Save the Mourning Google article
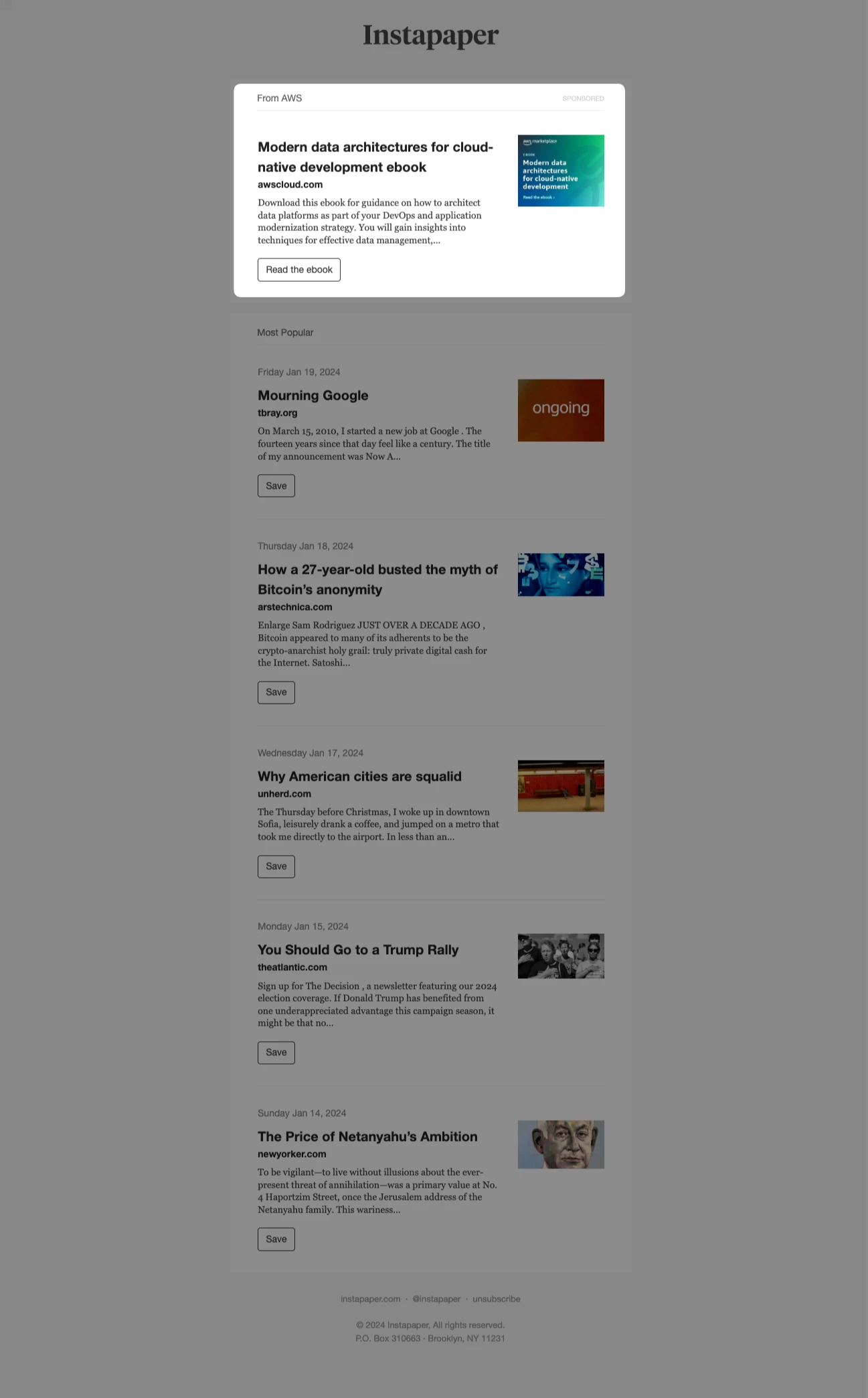Viewport: 868px width, 1398px height. point(276,486)
